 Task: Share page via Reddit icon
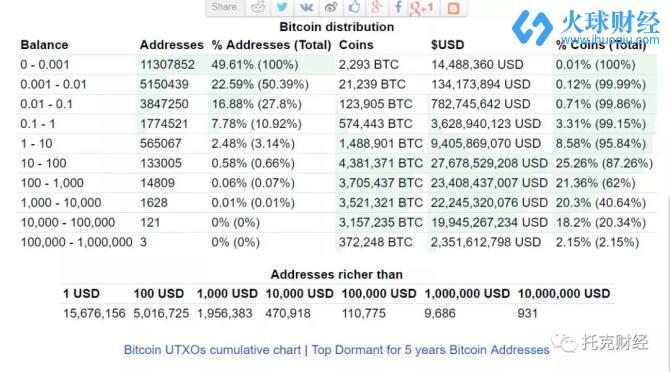[x=258, y=7]
